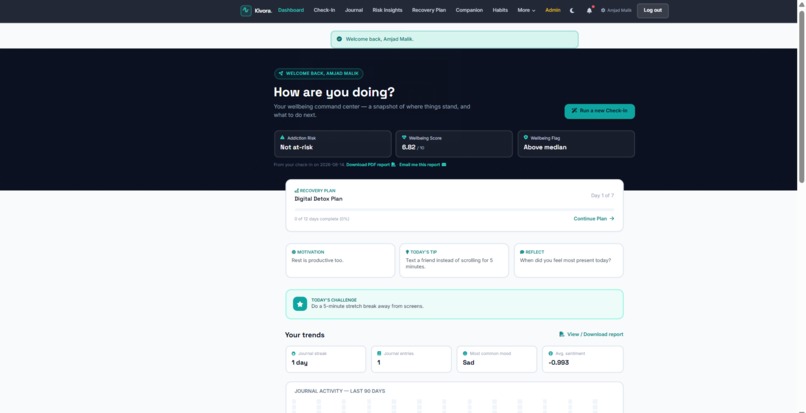
Task: Click the 'Above median' value
Action: [x=545, y=148]
